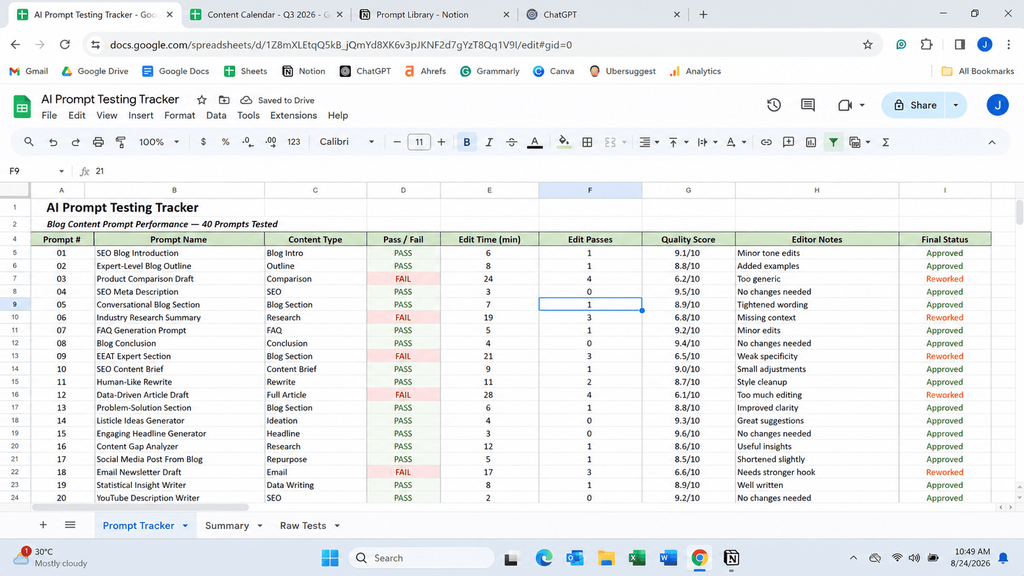Screen dimensions: 1024x576
Task: Open the Data menu
Action: [216, 116]
